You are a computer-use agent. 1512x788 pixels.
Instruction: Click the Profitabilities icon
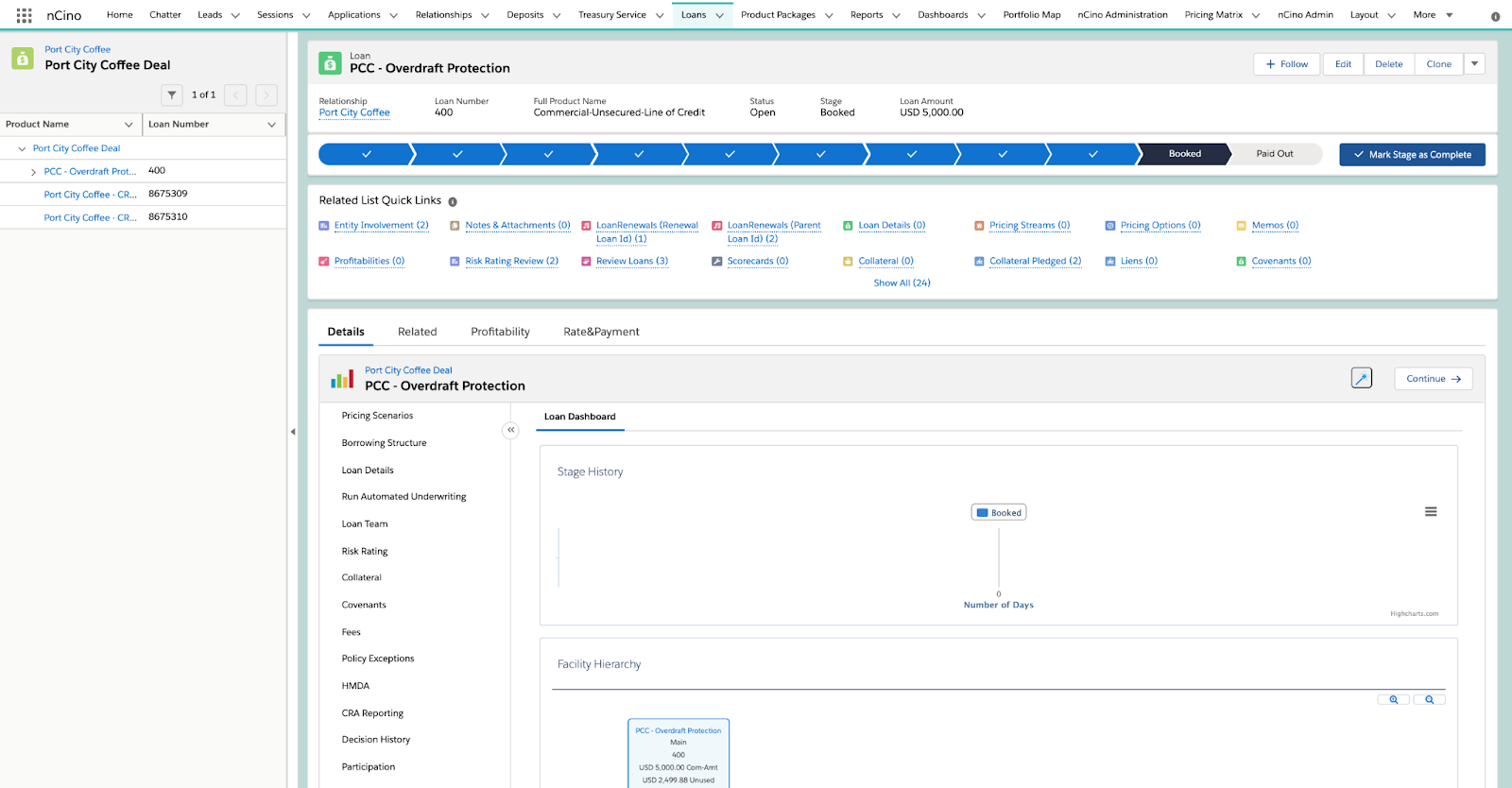[x=324, y=262]
